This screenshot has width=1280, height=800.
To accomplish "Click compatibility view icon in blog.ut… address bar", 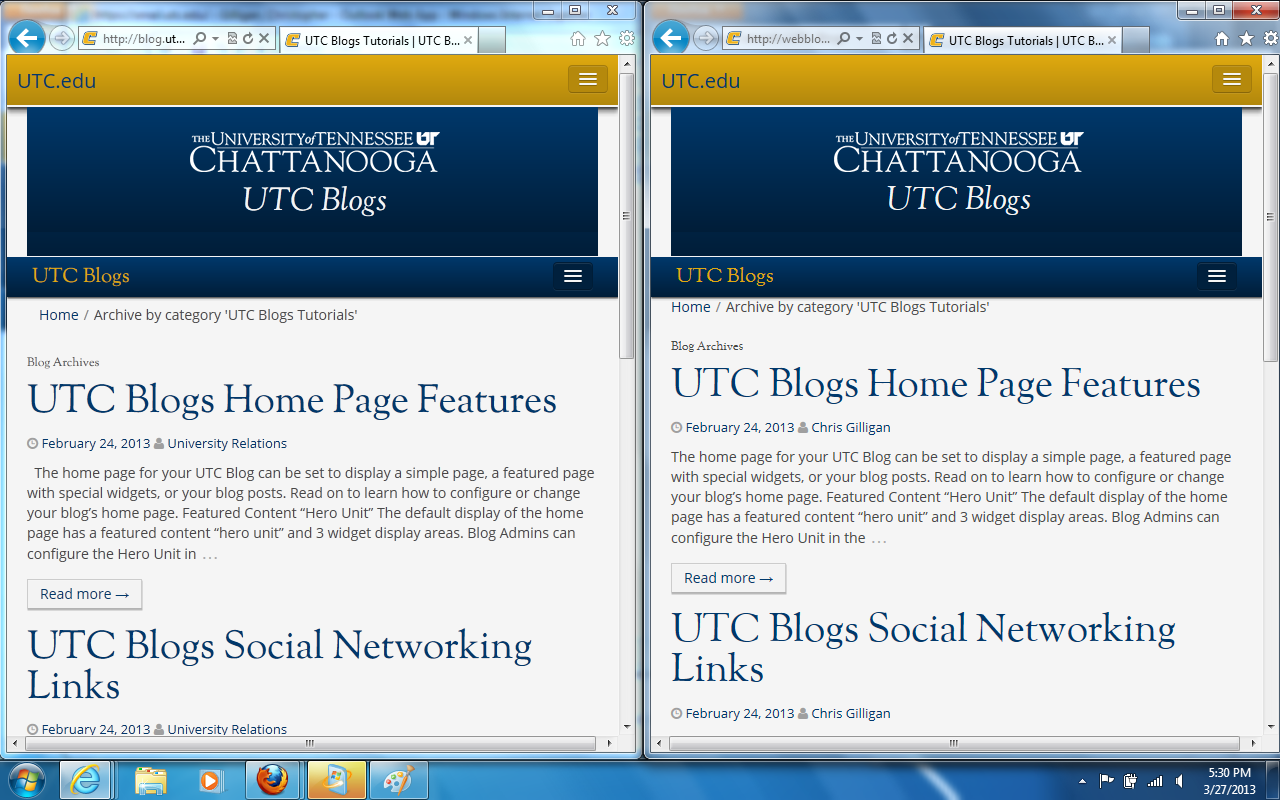I will (x=232, y=39).
